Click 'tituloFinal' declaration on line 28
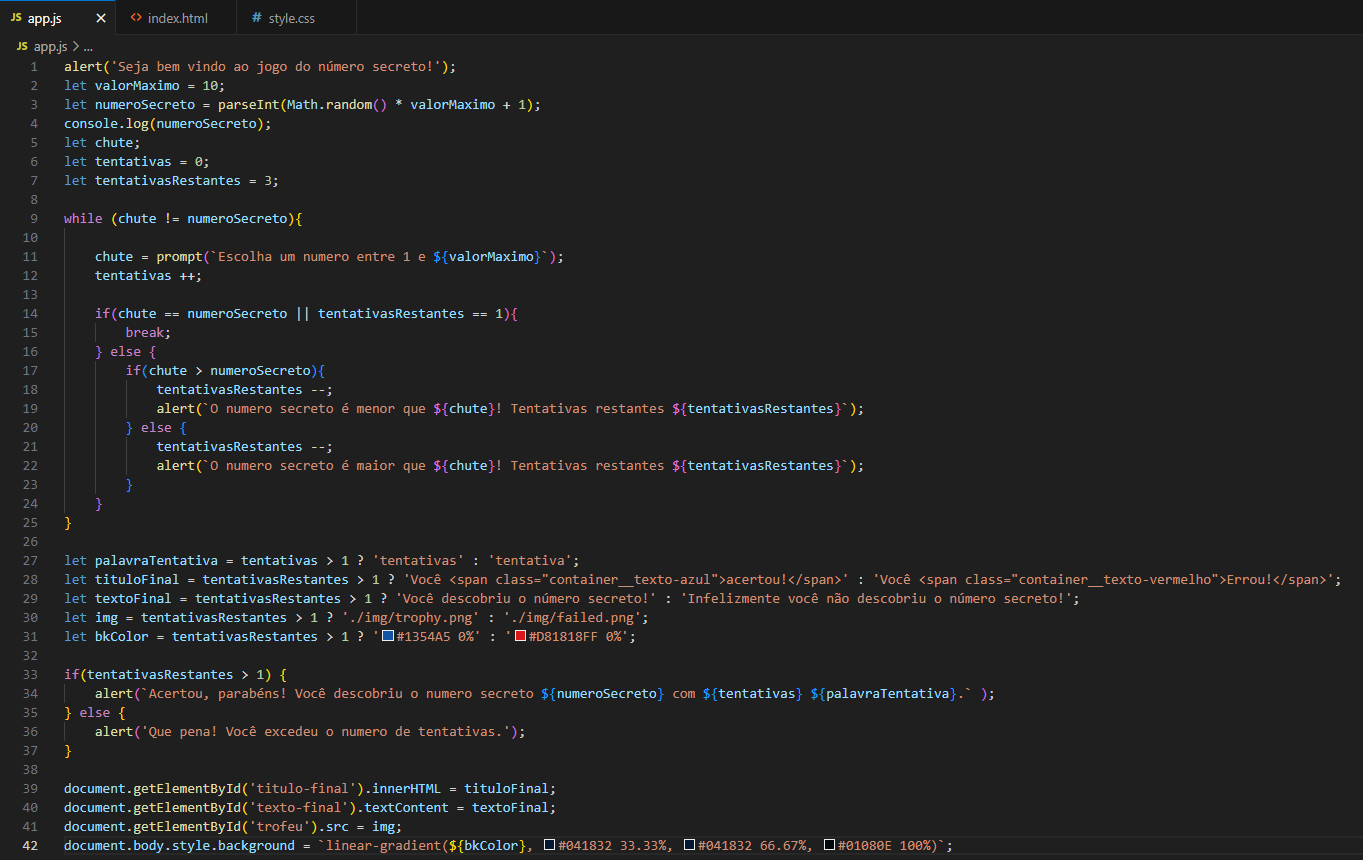This screenshot has height=860, width=1363. point(137,579)
